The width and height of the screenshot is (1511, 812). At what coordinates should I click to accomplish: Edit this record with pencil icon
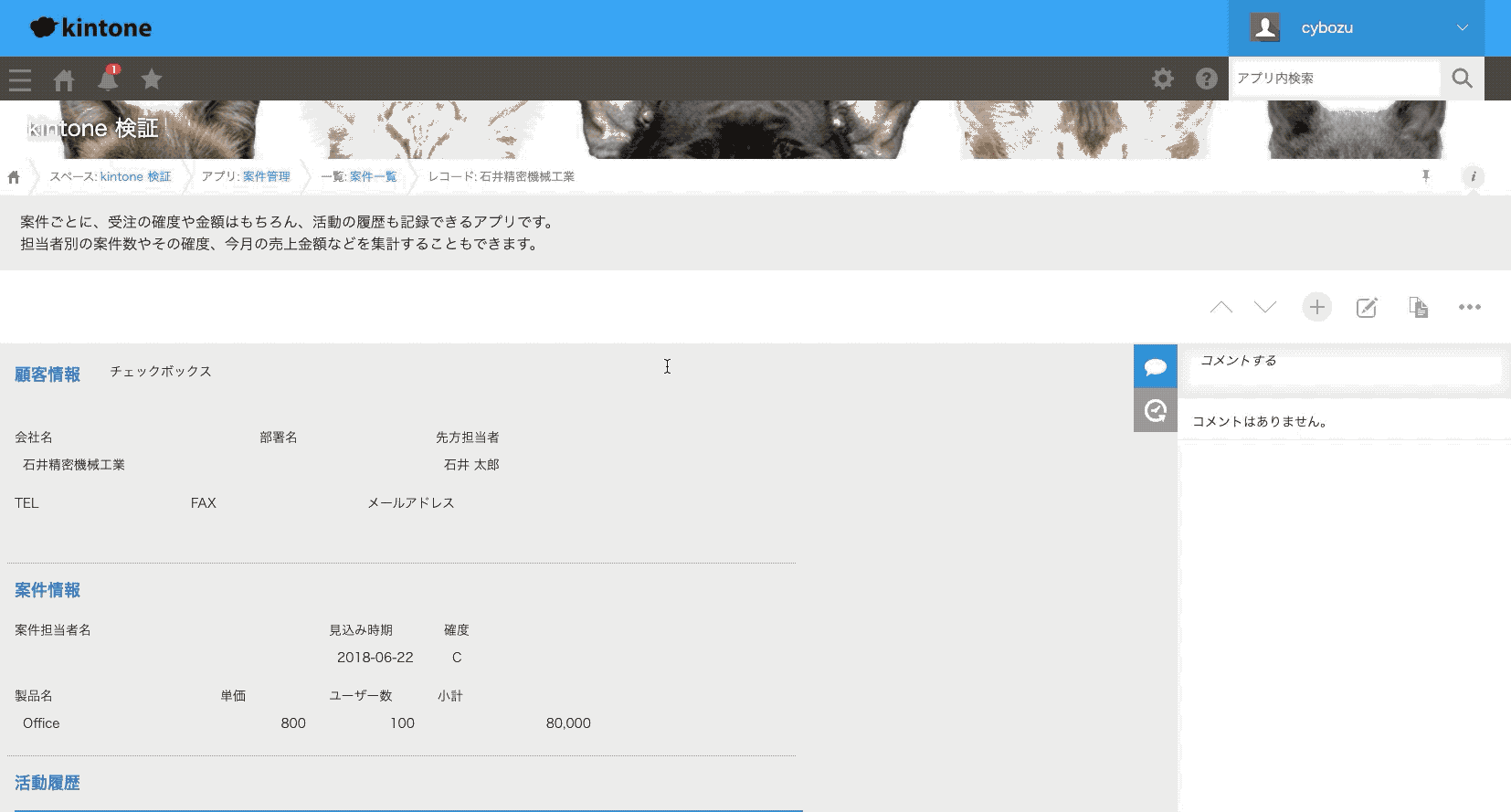click(1367, 308)
